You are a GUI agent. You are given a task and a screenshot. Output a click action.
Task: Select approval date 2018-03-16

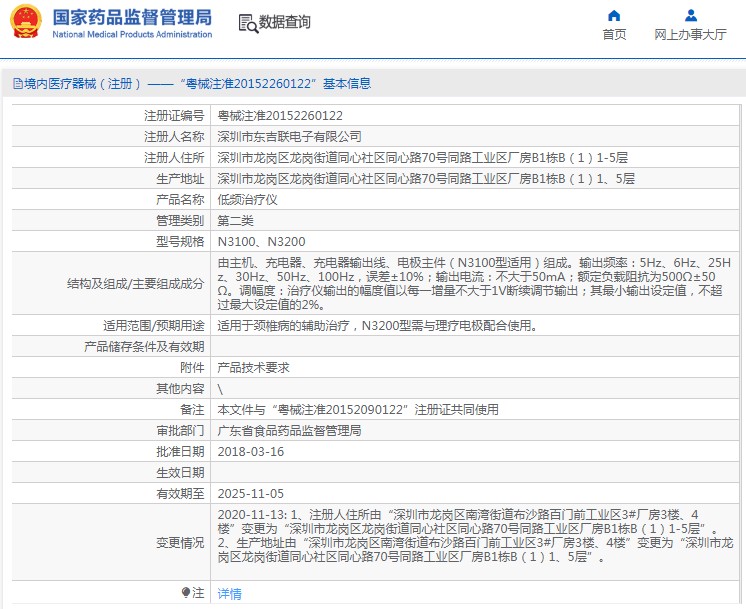[251, 452]
